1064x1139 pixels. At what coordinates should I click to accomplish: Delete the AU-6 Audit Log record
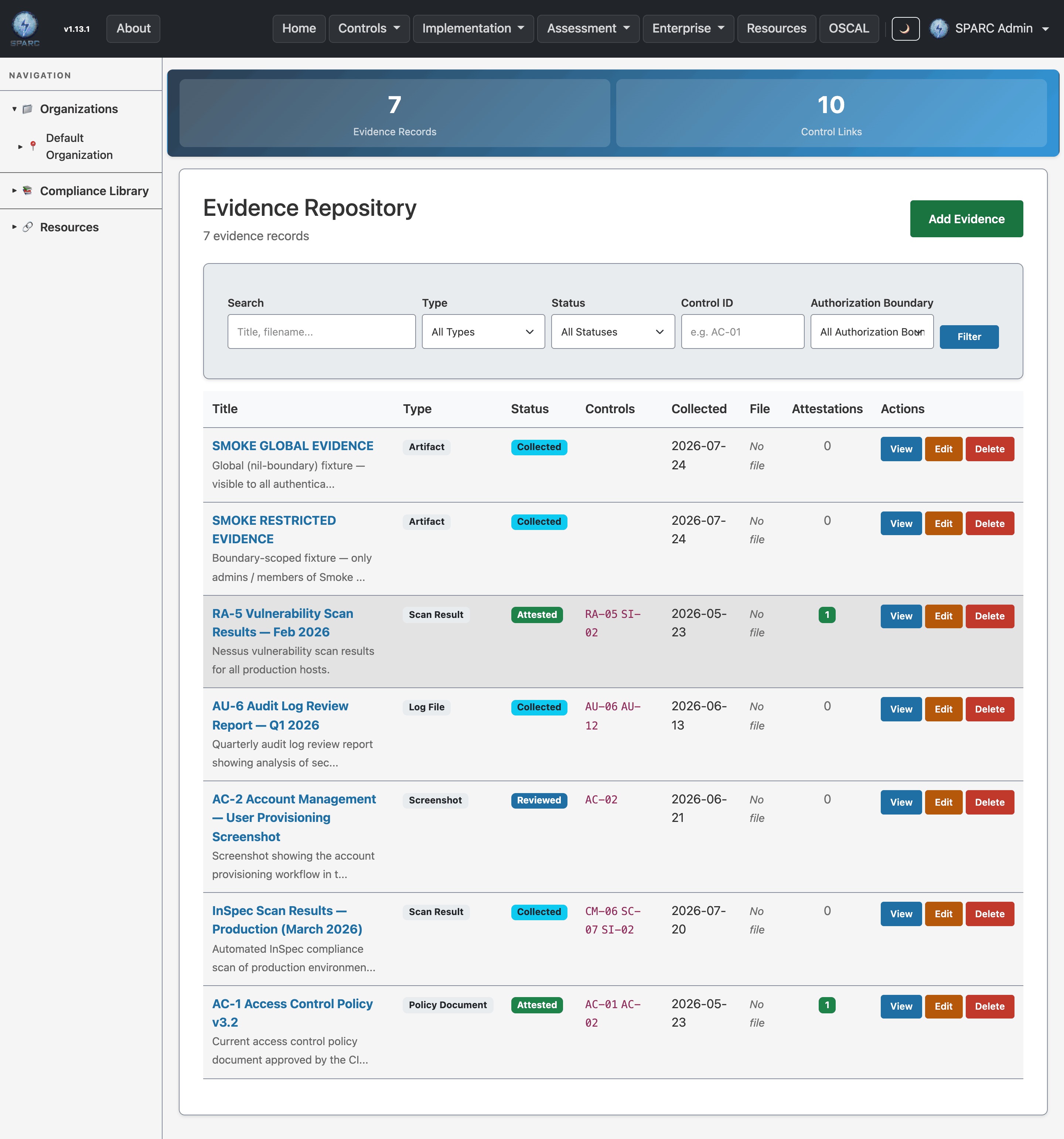pos(989,709)
